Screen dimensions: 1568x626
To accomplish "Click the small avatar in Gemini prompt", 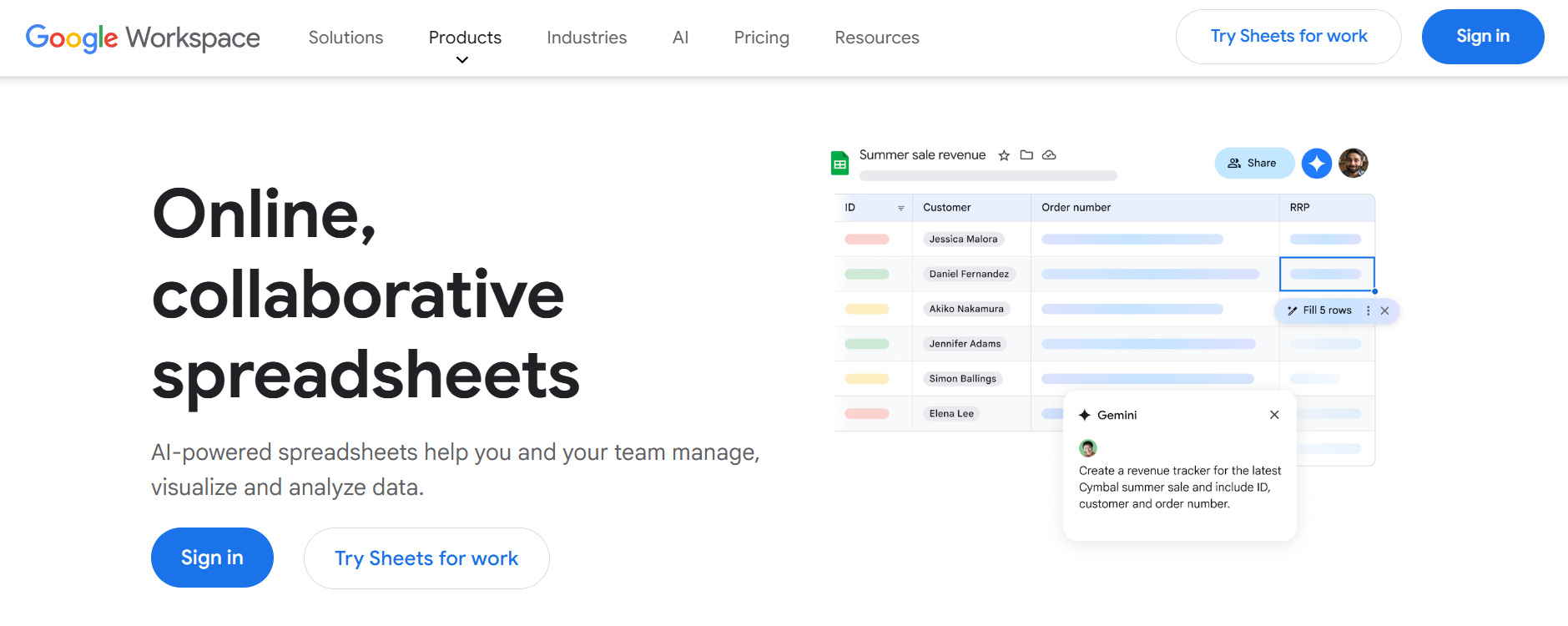I will click(x=1088, y=448).
